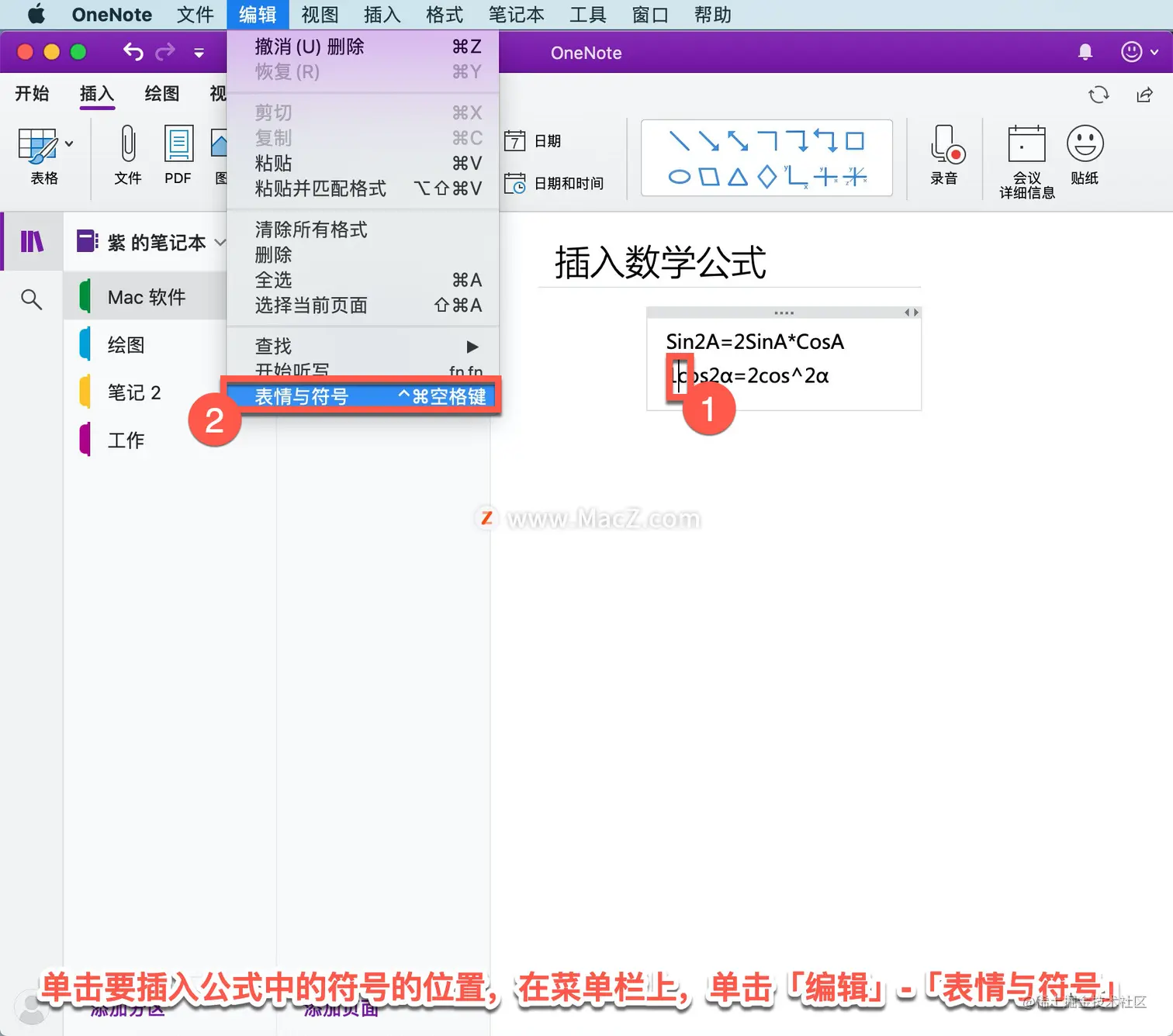Screen dimensions: 1173x1036
Task: Click the note container's top drag handle
Action: (x=784, y=313)
